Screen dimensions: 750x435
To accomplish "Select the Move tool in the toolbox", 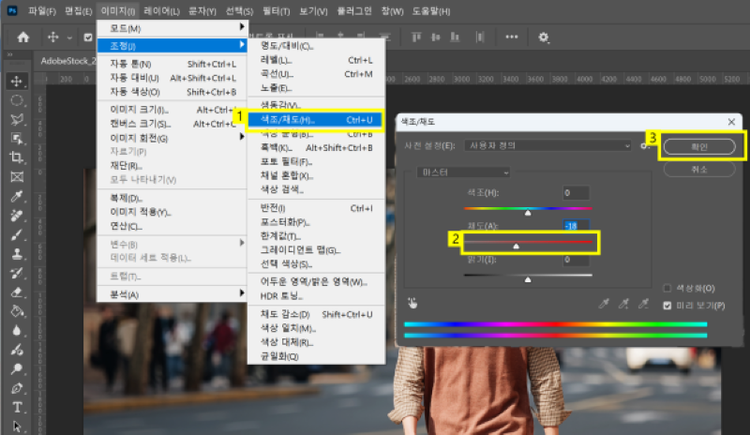I will pyautogui.click(x=17, y=81).
